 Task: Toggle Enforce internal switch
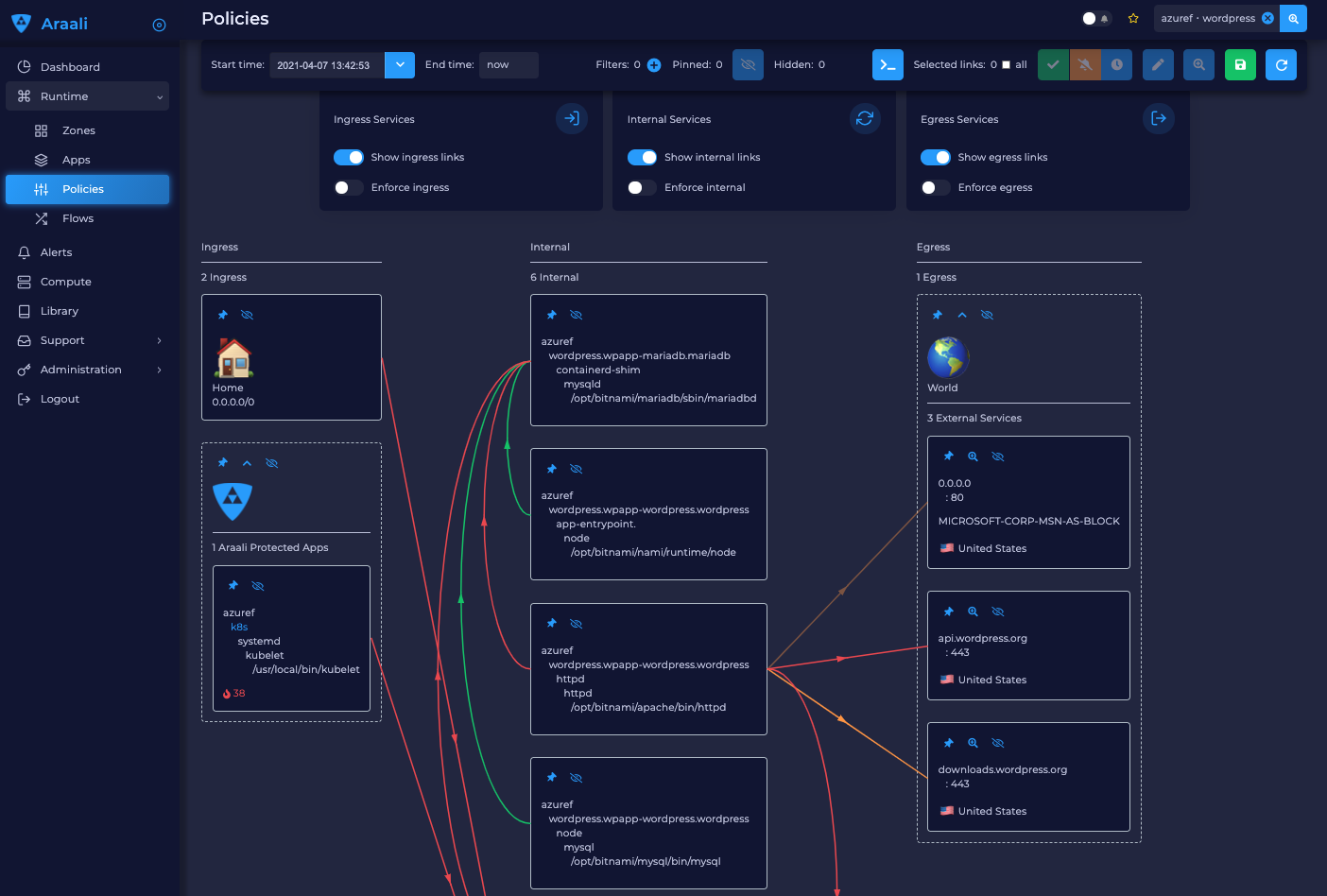point(643,187)
